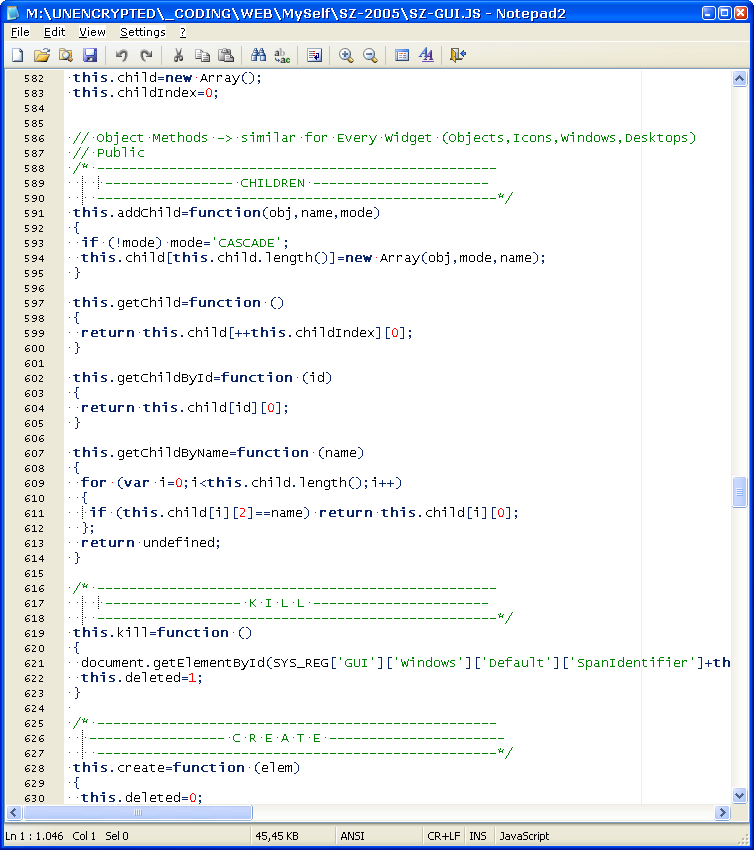Click 'Ln 1 : 1.046' in status bar
The width and height of the screenshot is (754, 850).
(x=34, y=836)
